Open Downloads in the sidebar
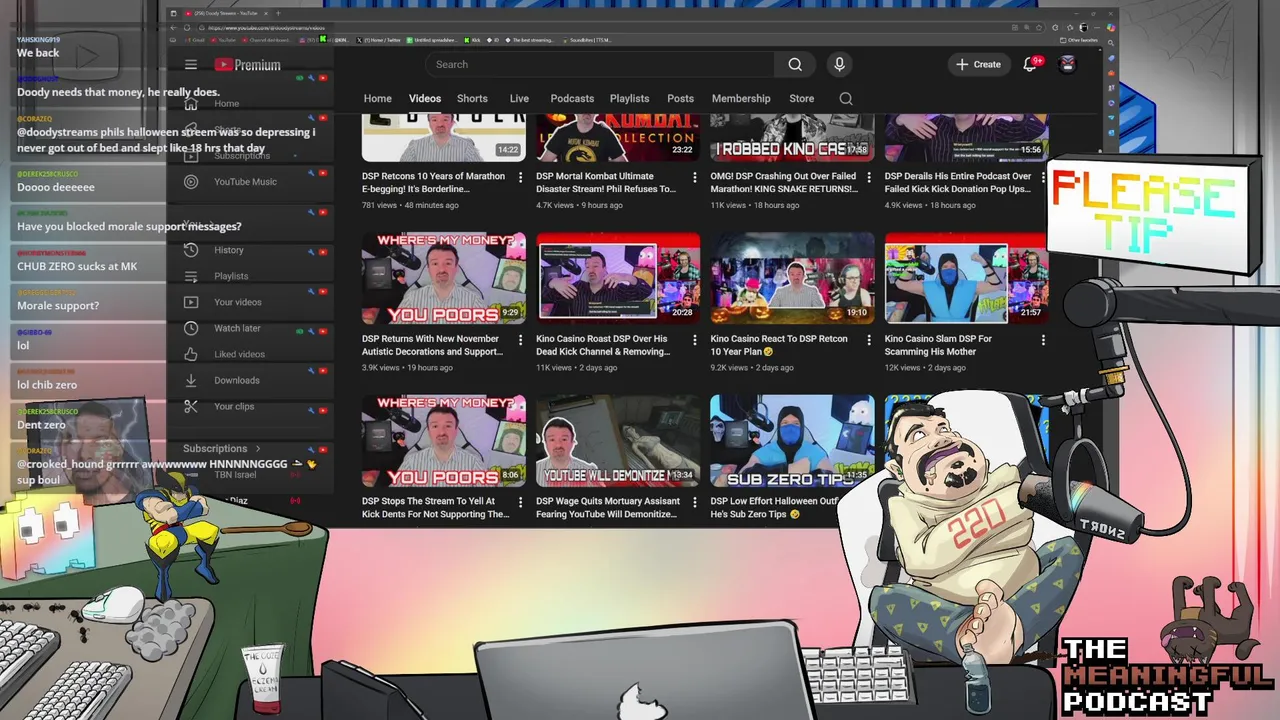Viewport: 1280px width, 720px height. point(237,380)
